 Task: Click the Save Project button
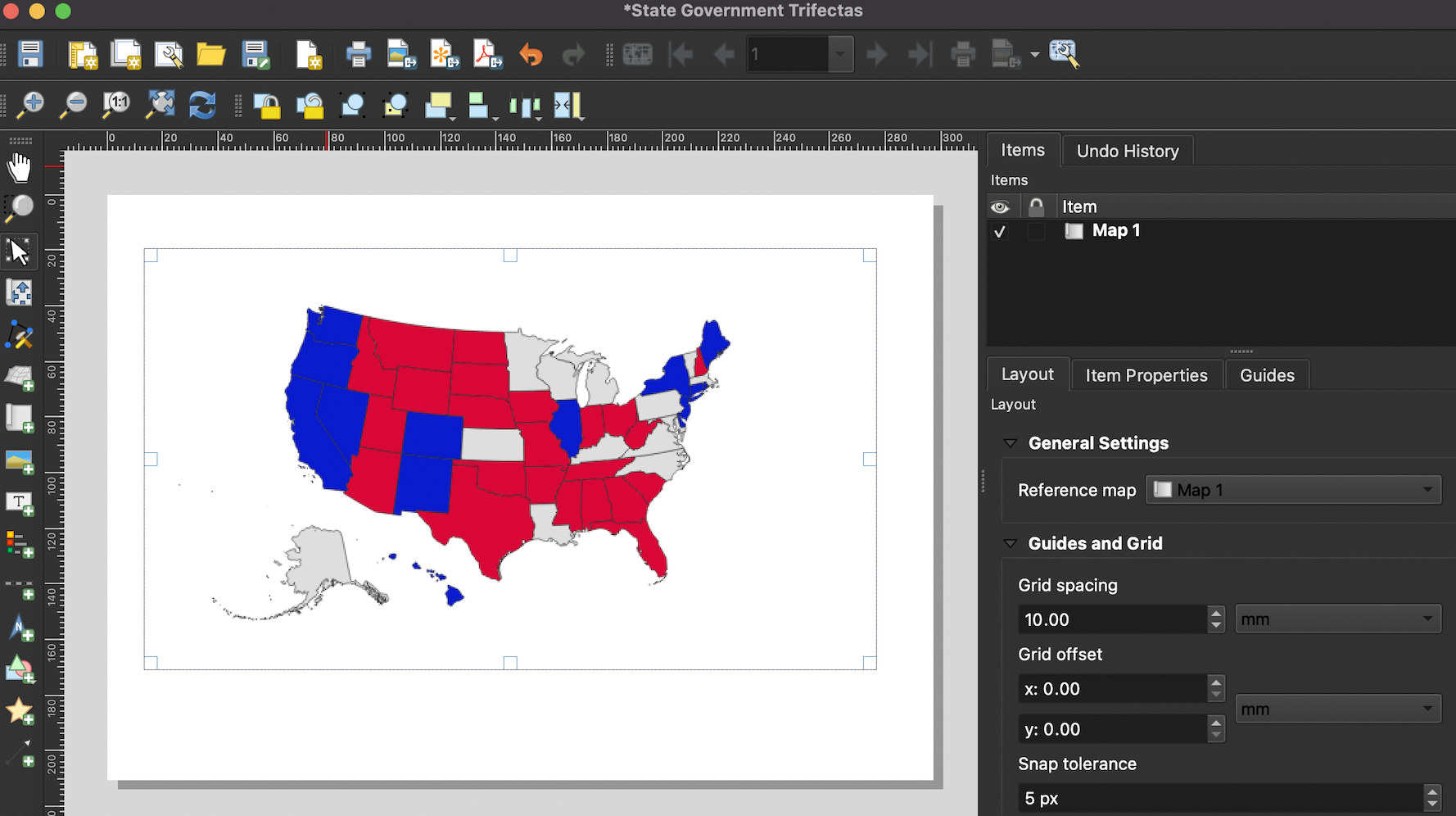(30, 54)
